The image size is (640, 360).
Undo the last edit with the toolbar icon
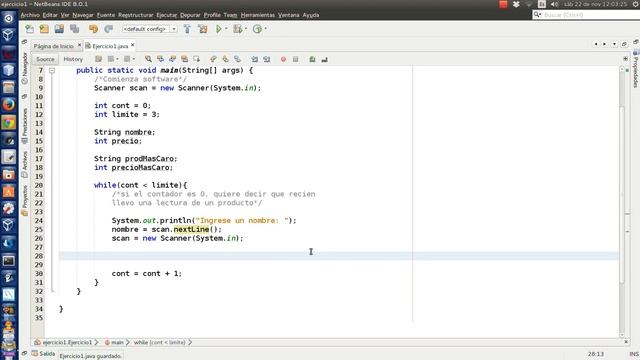click(93, 29)
